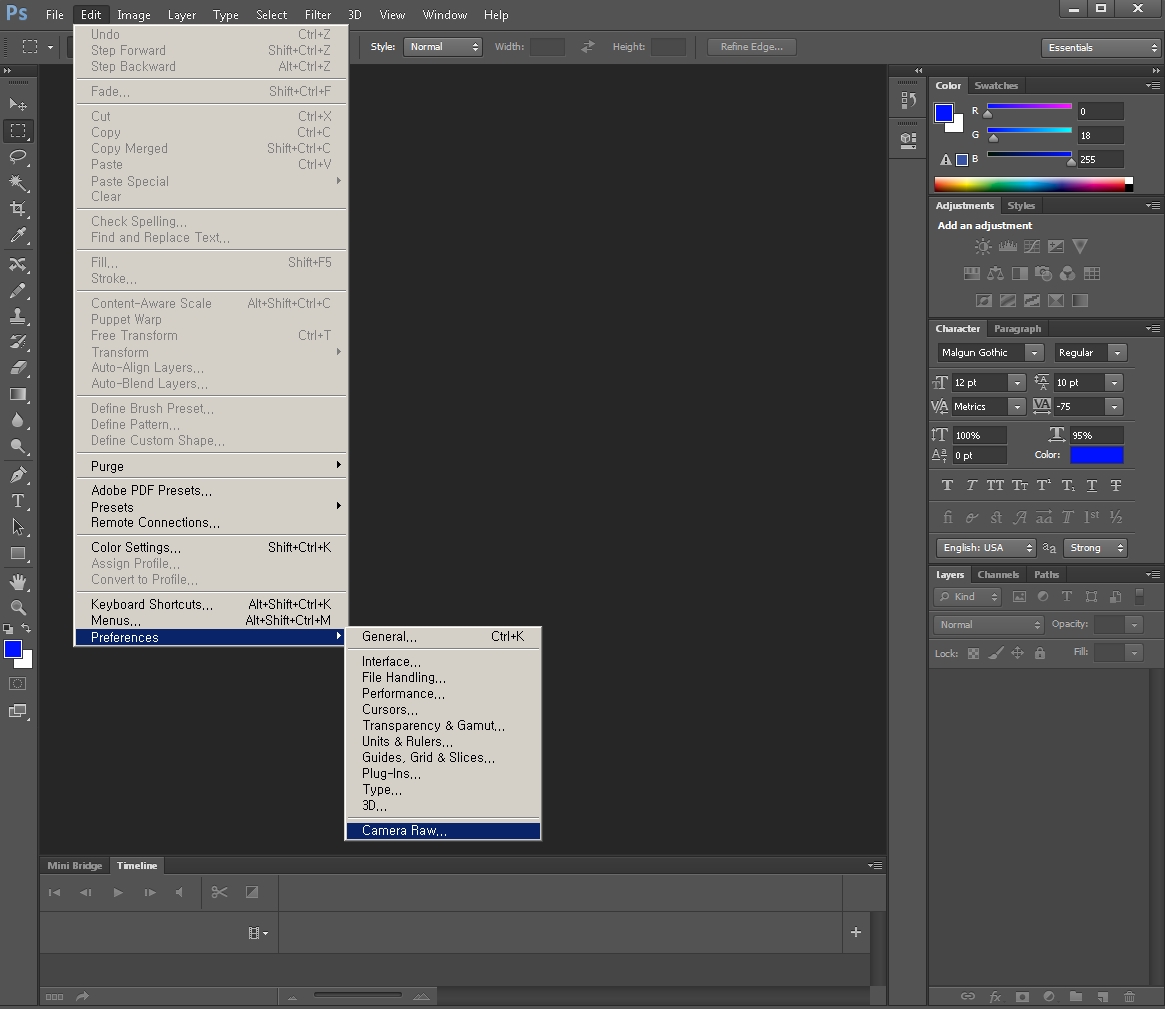Toggle Faux Bold in Character panel
This screenshot has height=1009, width=1165.
click(947, 486)
